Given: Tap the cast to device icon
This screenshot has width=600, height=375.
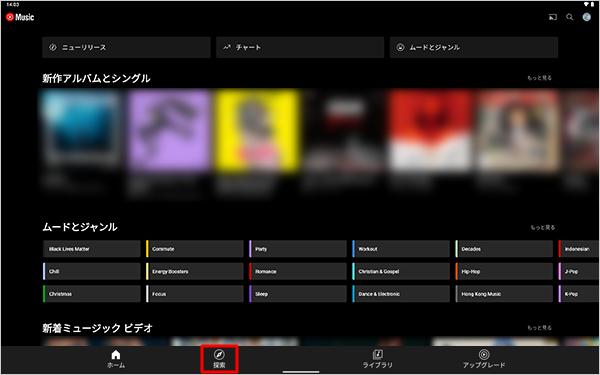Looking at the screenshot, I should coord(553,17).
